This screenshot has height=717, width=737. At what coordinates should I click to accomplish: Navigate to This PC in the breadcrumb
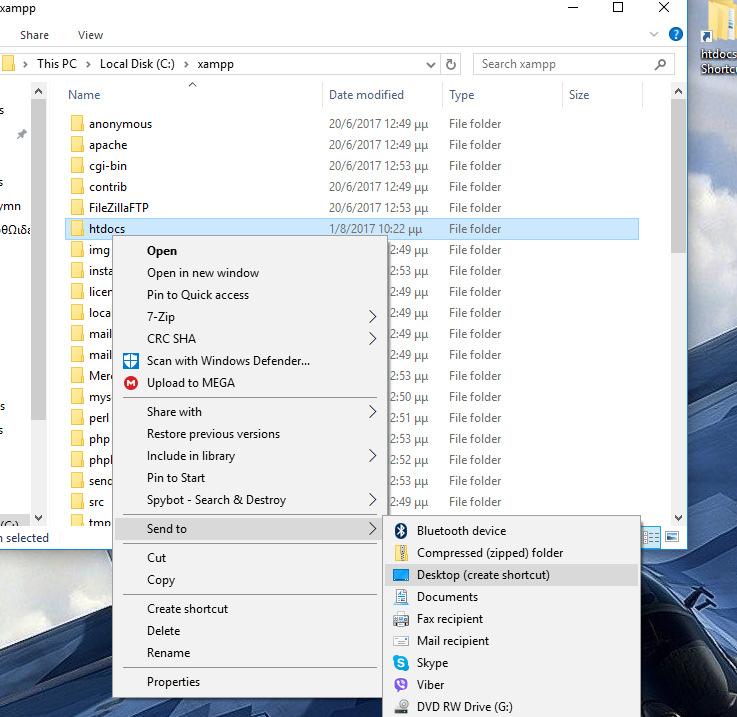click(x=56, y=64)
